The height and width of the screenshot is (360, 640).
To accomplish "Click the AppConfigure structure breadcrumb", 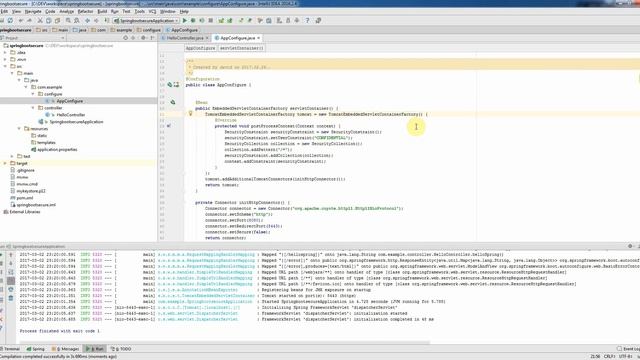I will [x=200, y=48].
